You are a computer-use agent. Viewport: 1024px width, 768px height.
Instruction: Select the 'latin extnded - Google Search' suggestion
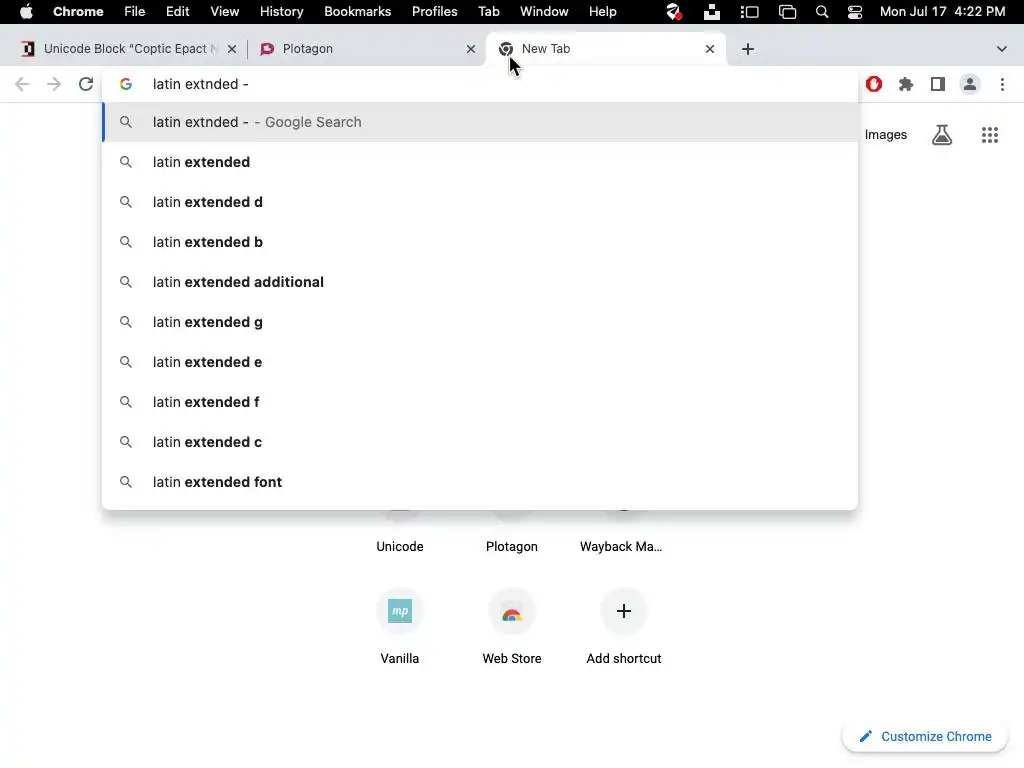point(480,122)
